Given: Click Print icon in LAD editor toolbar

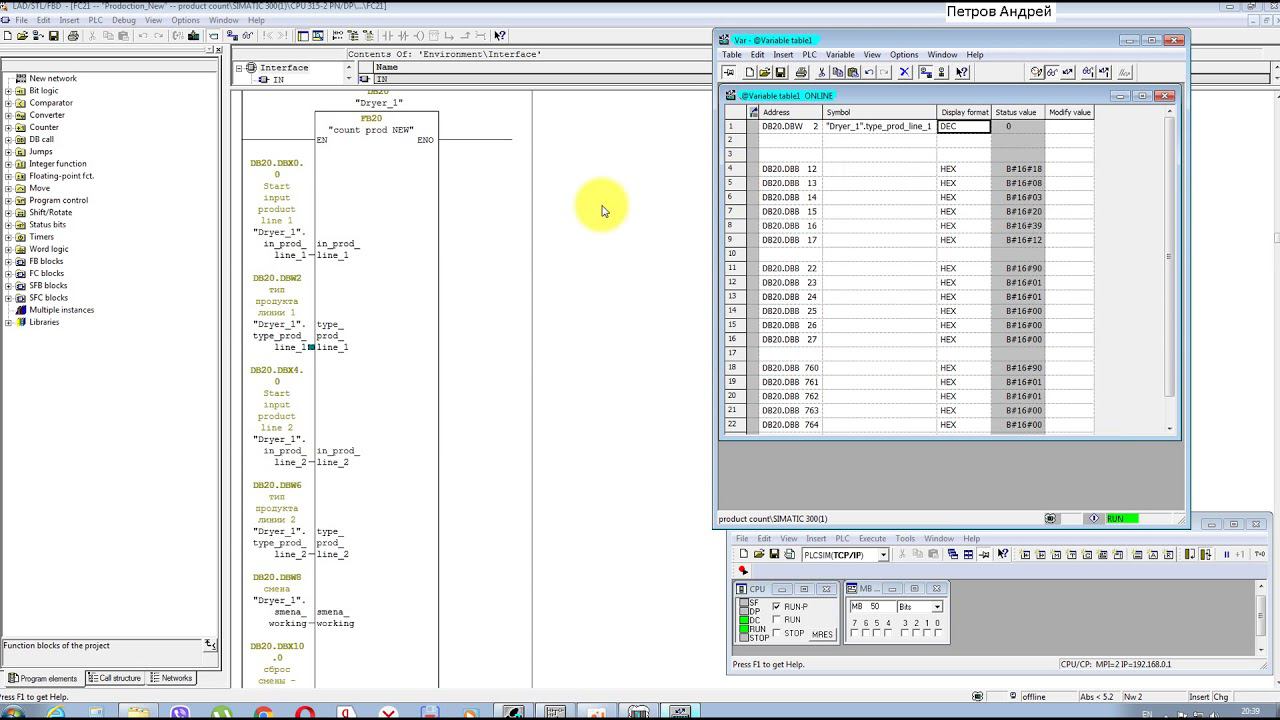Looking at the screenshot, I should 73,36.
